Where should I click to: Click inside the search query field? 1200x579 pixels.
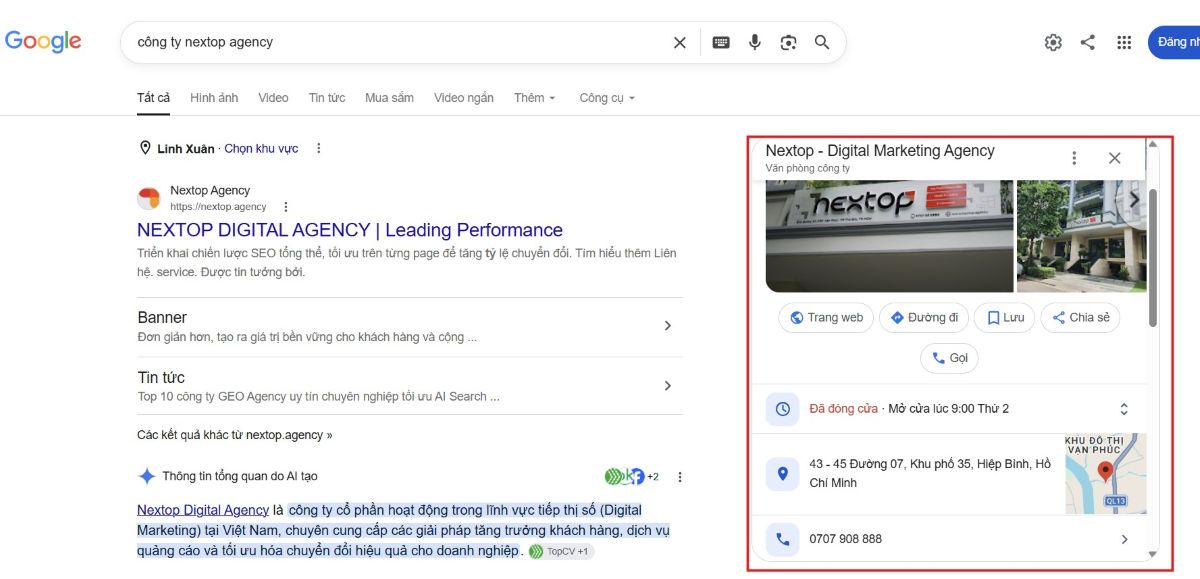(x=400, y=42)
